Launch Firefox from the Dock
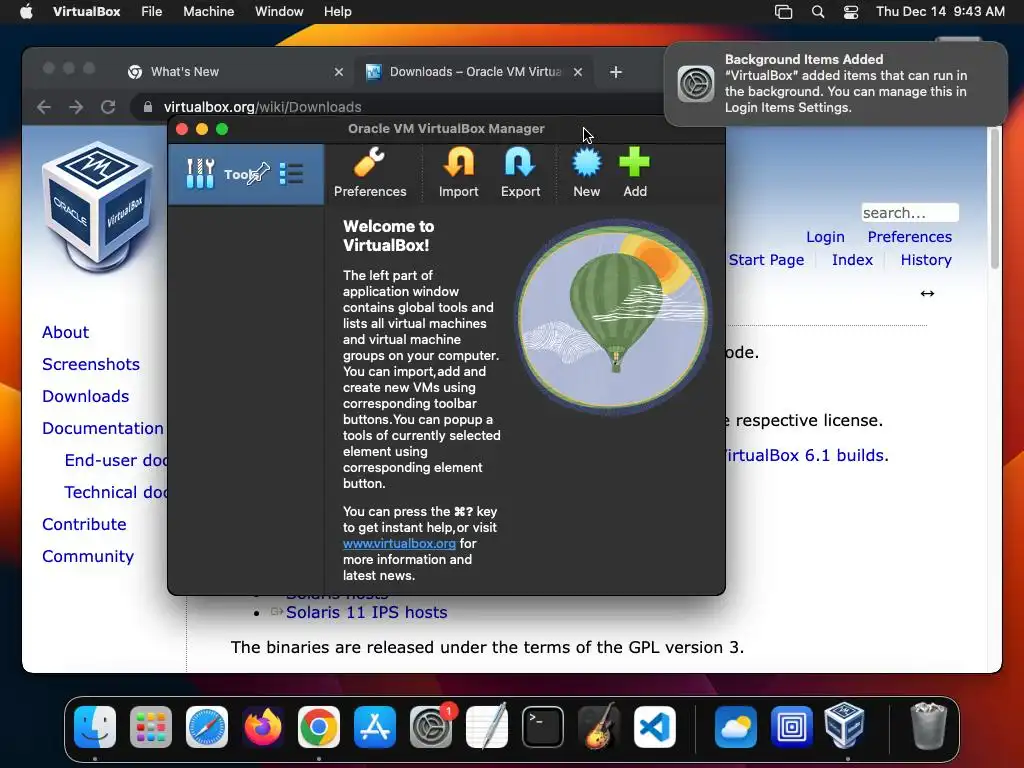 (263, 727)
